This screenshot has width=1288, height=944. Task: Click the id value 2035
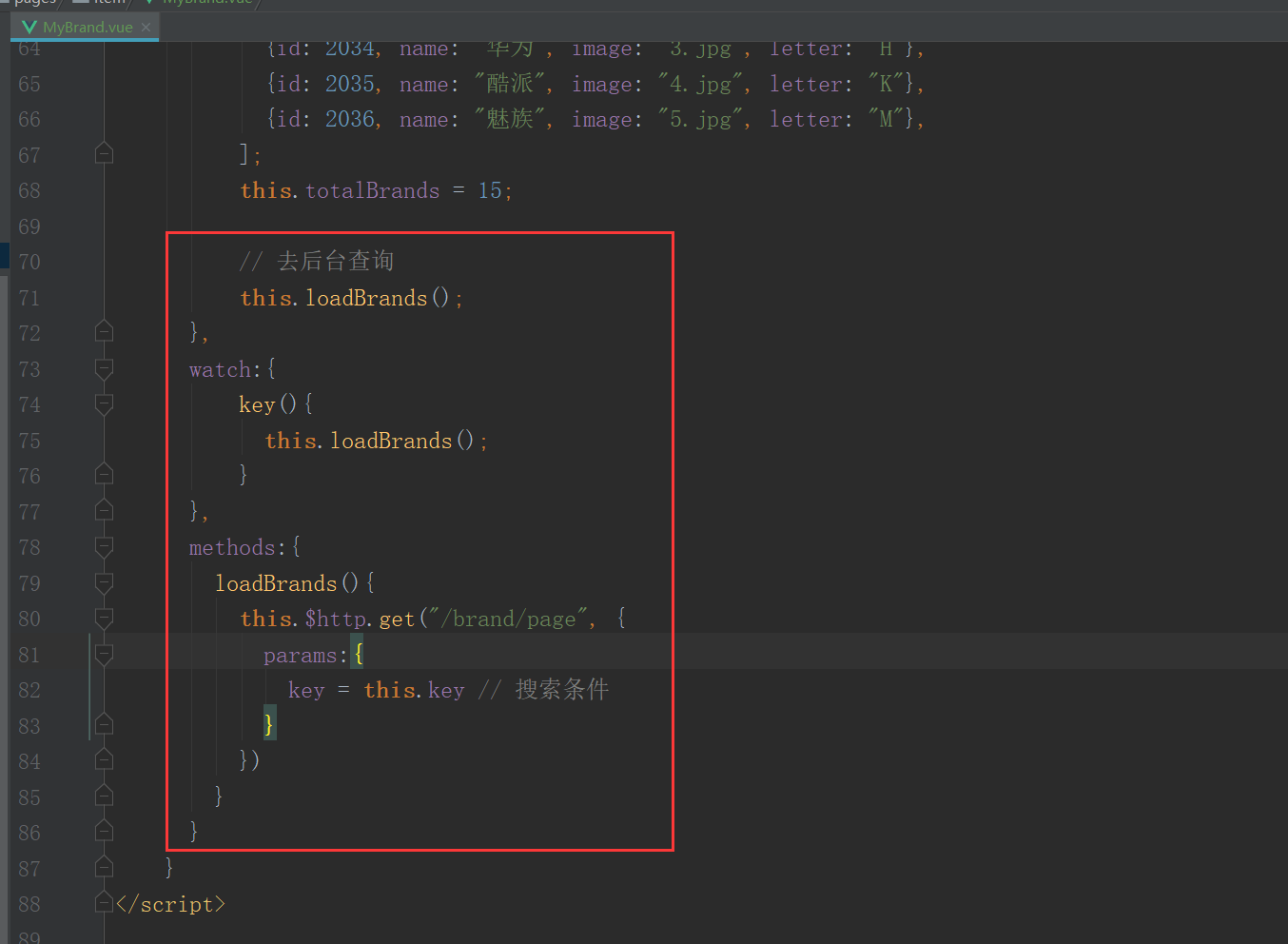pos(350,84)
